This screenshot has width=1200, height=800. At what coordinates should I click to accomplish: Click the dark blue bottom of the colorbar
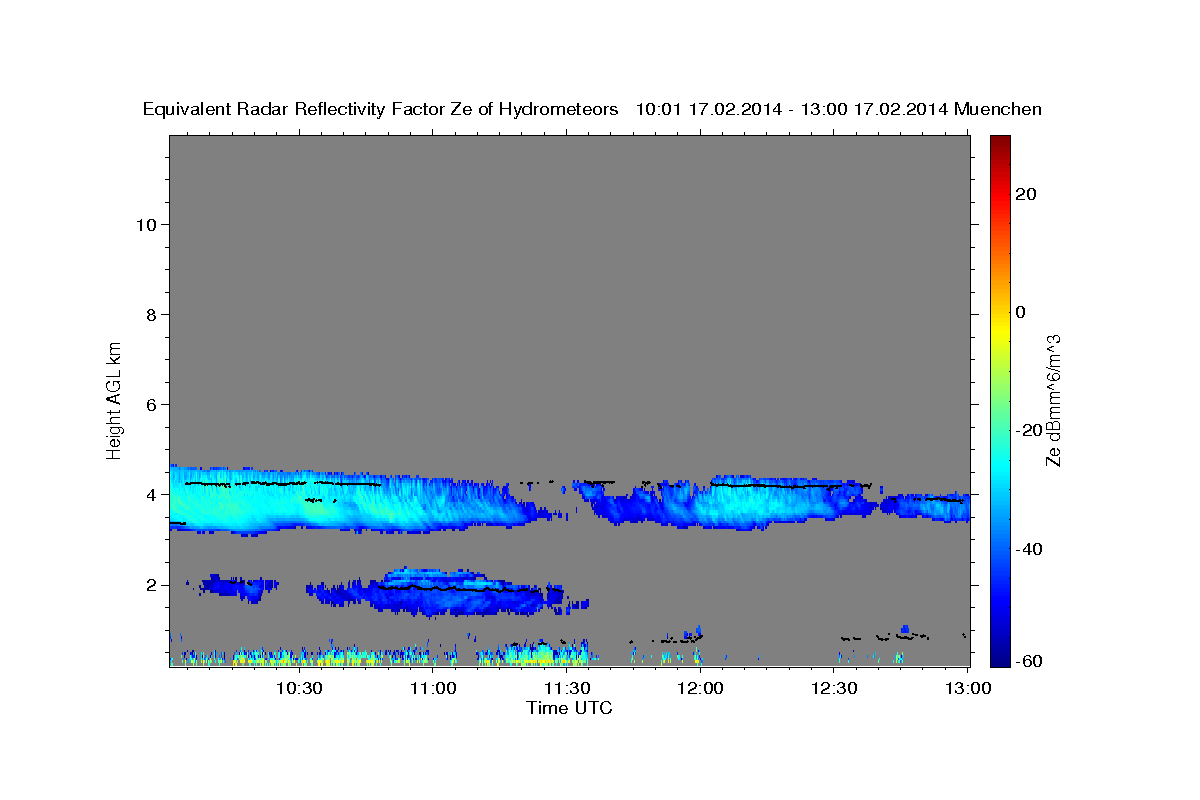pos(1000,659)
